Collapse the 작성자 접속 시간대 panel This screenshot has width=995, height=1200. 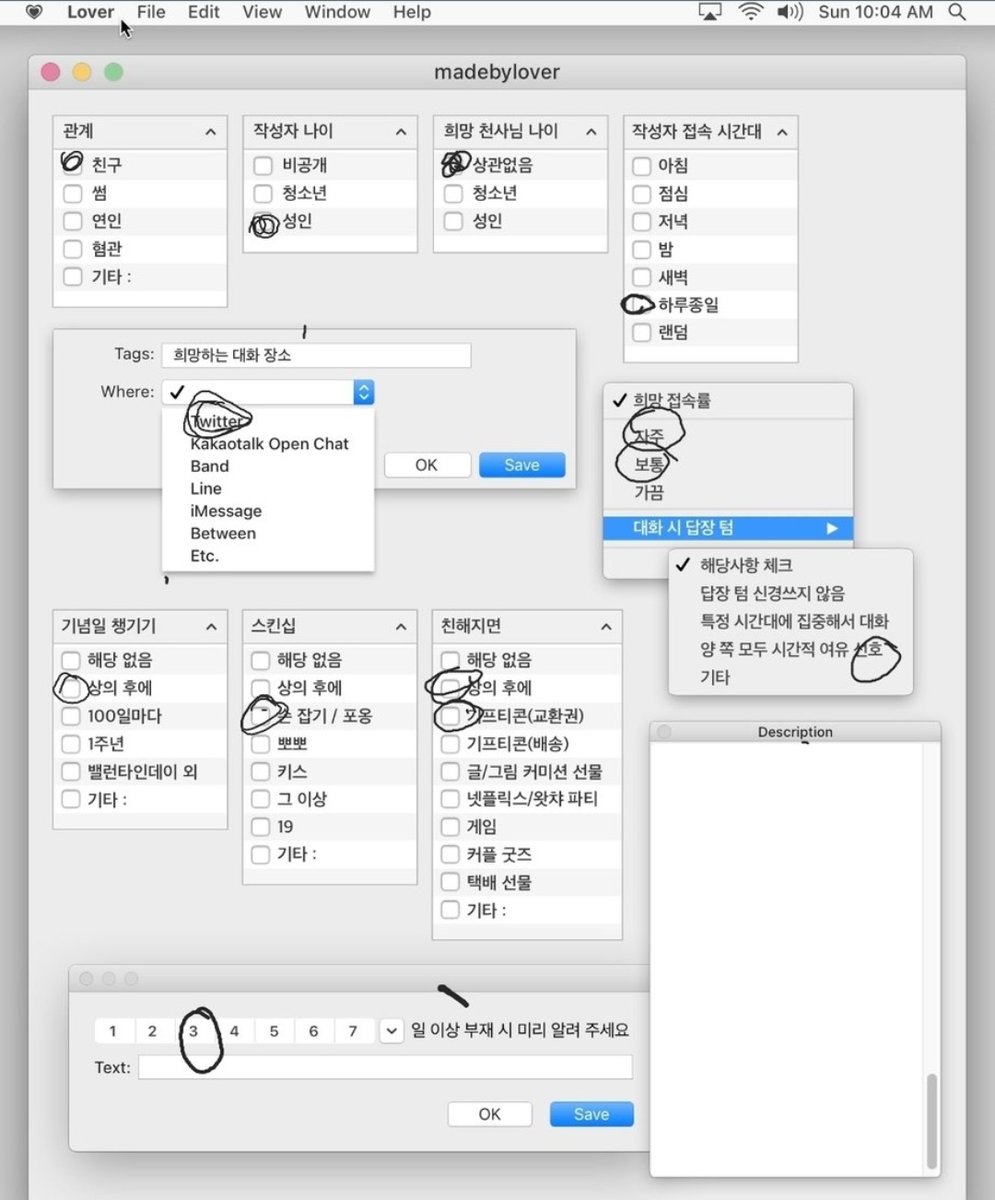click(x=781, y=132)
